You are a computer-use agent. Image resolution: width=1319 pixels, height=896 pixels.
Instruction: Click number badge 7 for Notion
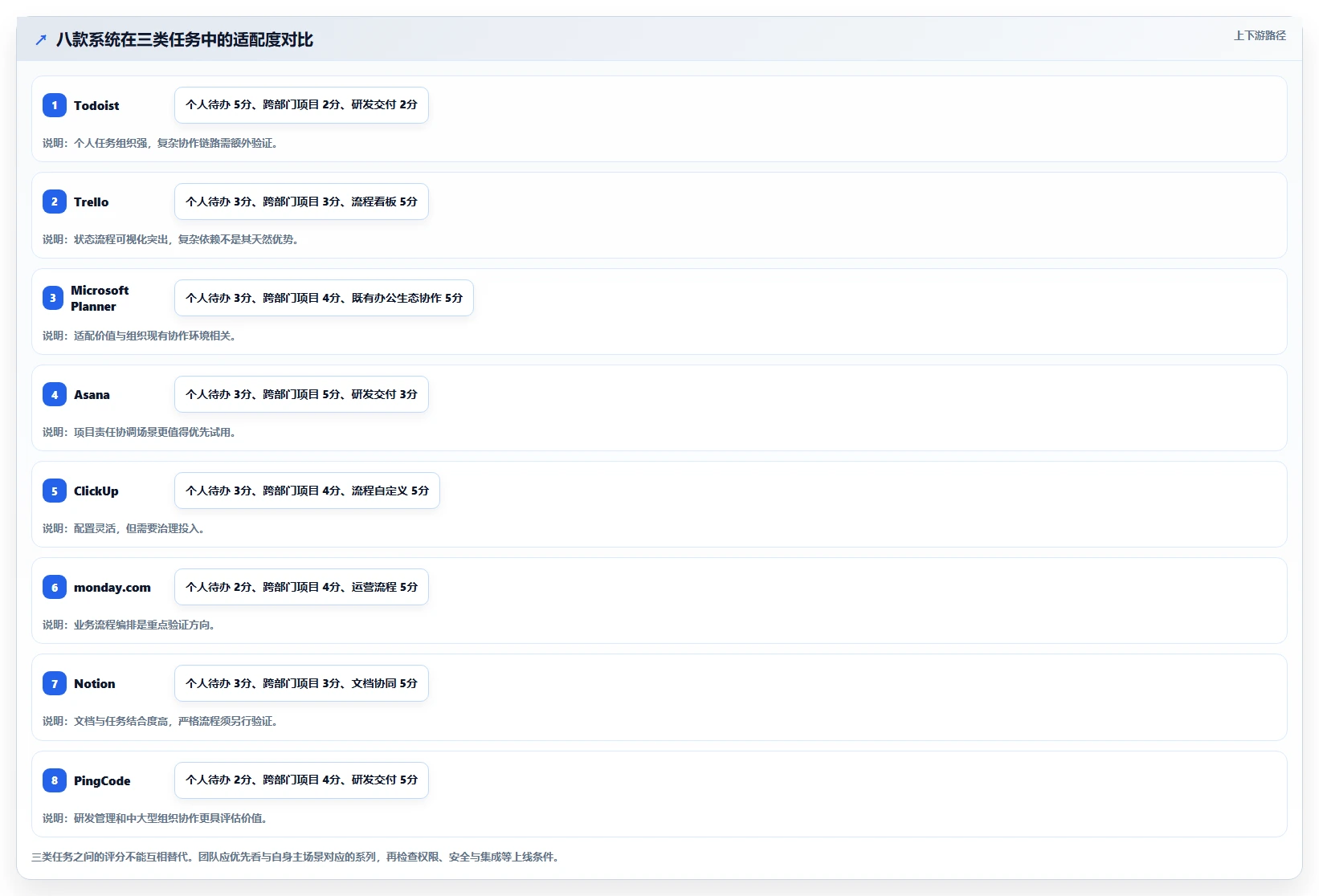click(55, 683)
